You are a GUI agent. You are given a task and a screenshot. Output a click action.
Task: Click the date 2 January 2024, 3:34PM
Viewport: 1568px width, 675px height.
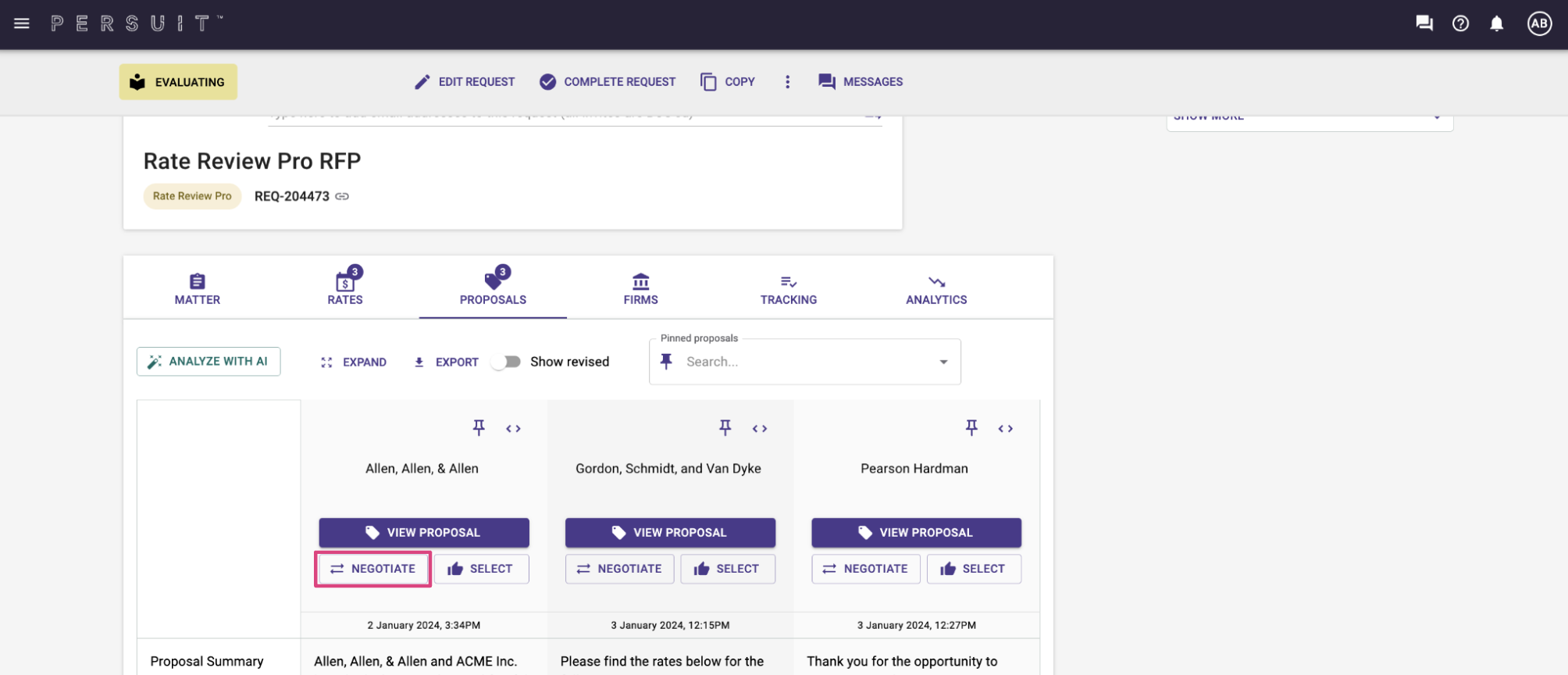[x=424, y=626]
